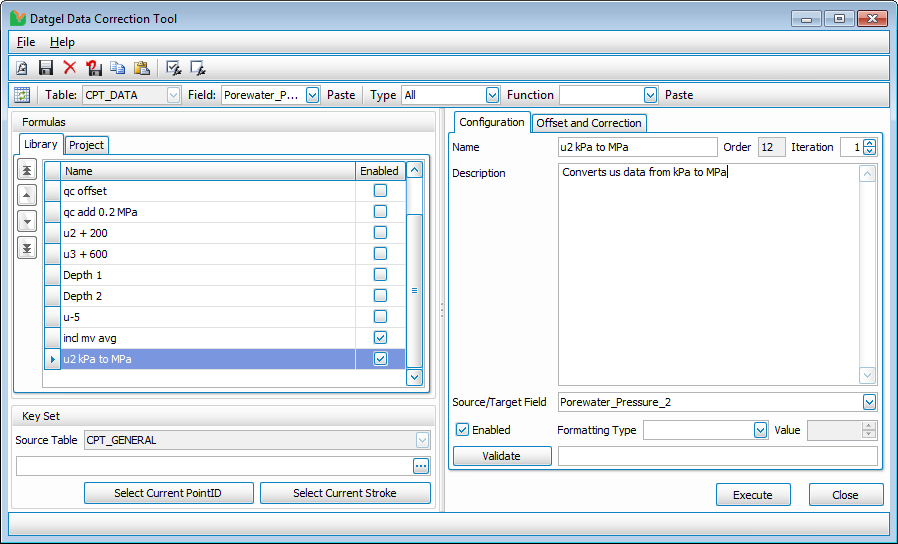Move formula to top of list
The width and height of the screenshot is (898, 544).
(28, 169)
